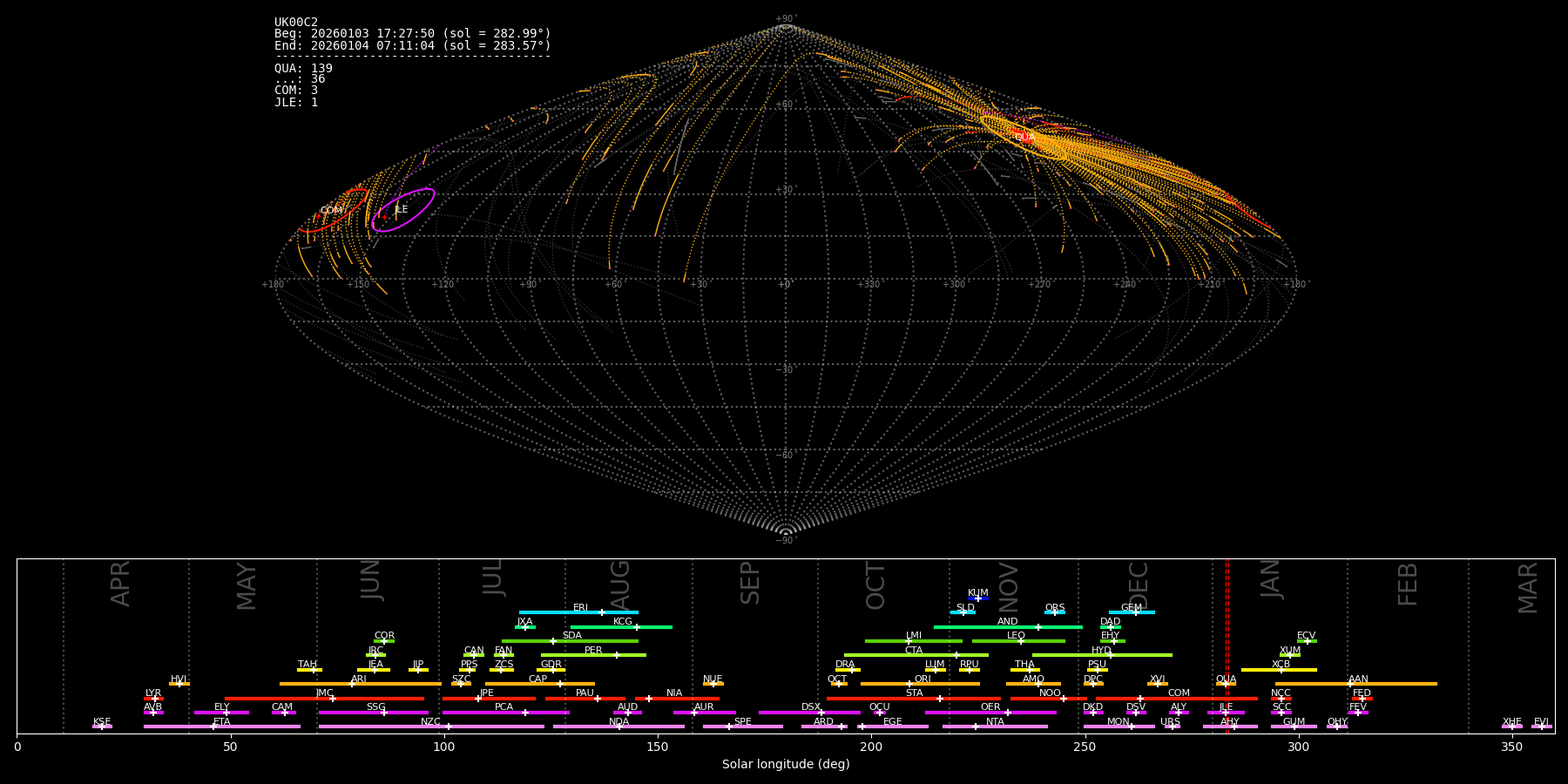Image resolution: width=1568 pixels, height=784 pixels.
Task: Select the KCG green shower bar
Action: point(621,627)
